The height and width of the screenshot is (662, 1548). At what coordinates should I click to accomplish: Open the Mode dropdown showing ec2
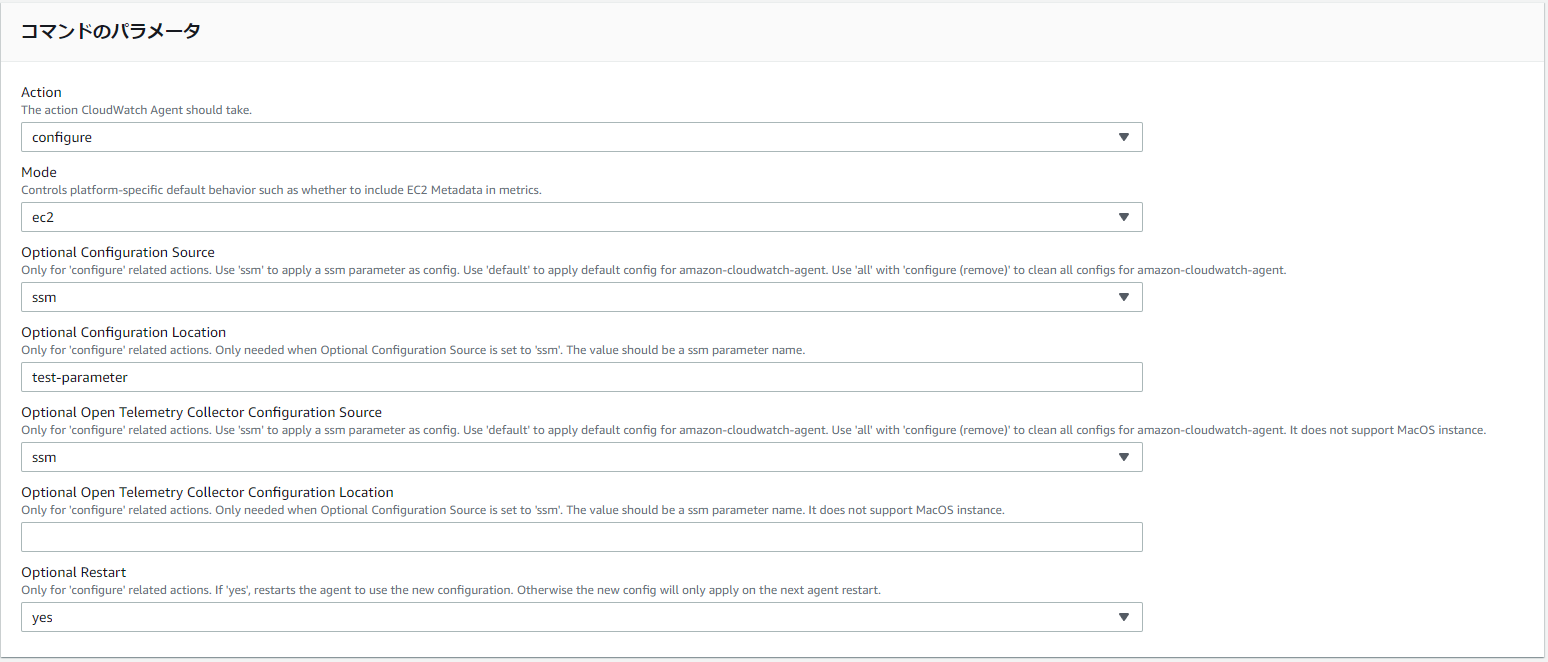581,217
